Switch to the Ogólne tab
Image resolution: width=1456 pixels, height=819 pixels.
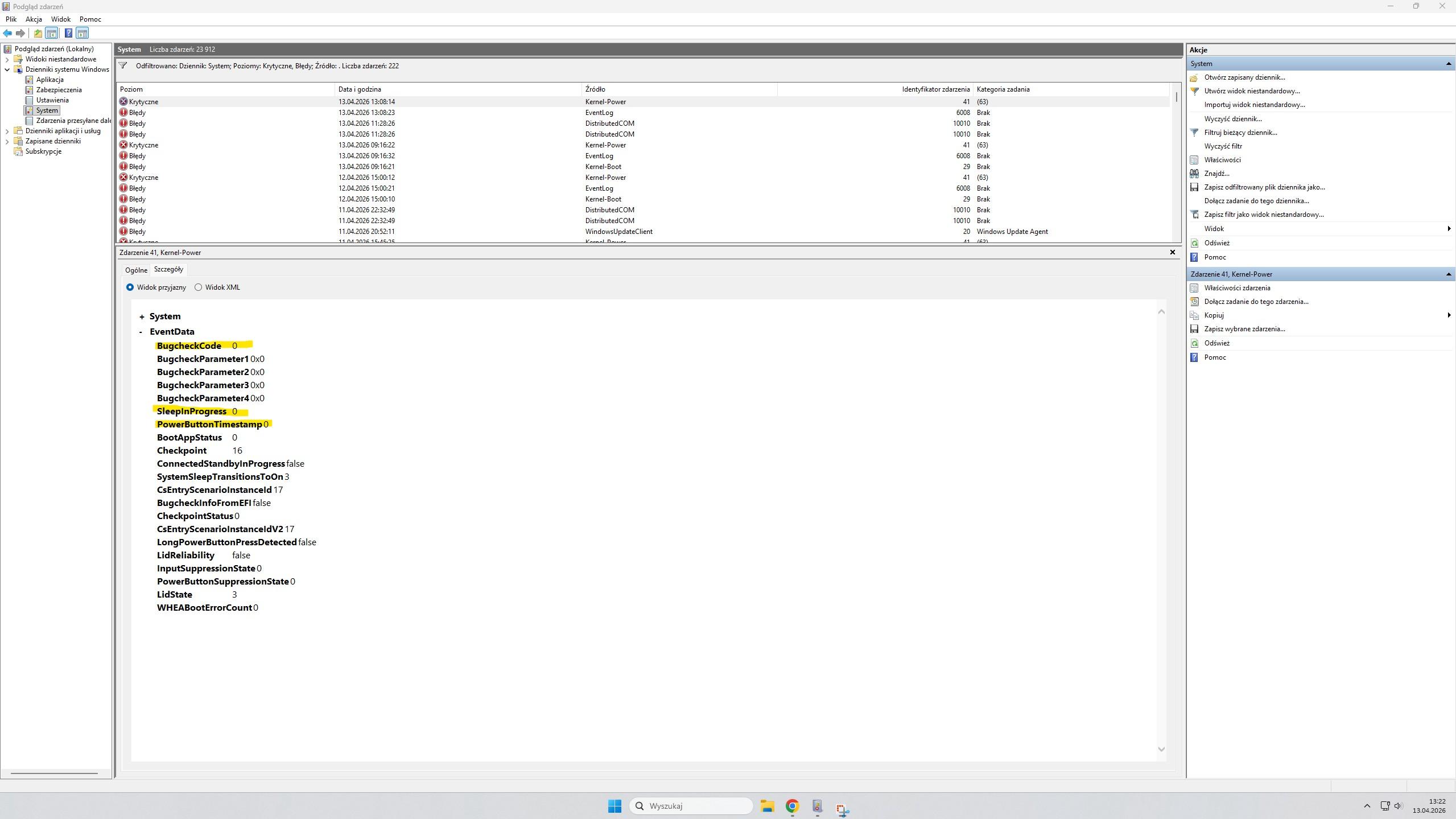(136, 270)
